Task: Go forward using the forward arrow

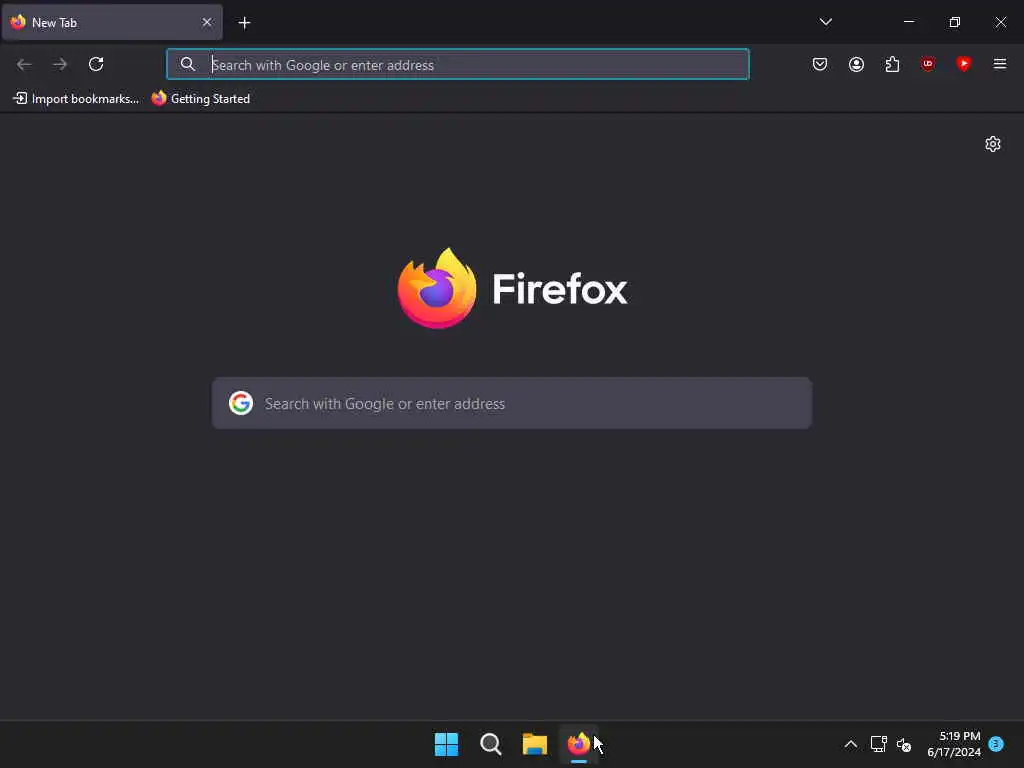Action: tap(60, 64)
